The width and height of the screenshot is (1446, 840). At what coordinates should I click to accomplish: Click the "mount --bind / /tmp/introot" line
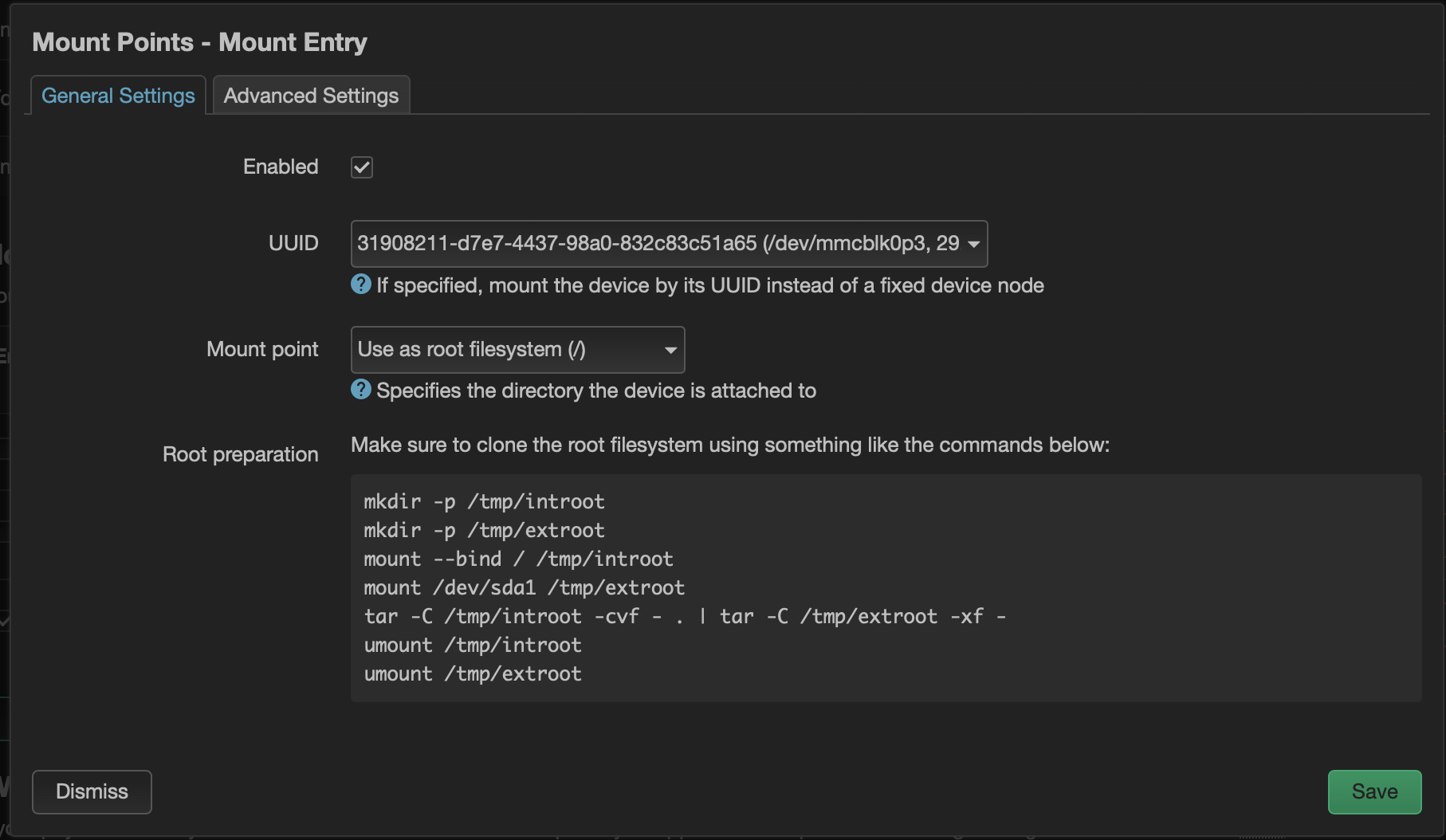[x=518, y=559]
